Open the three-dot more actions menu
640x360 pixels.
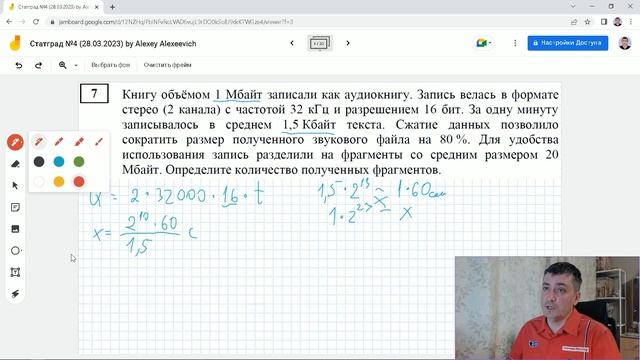tap(515, 43)
